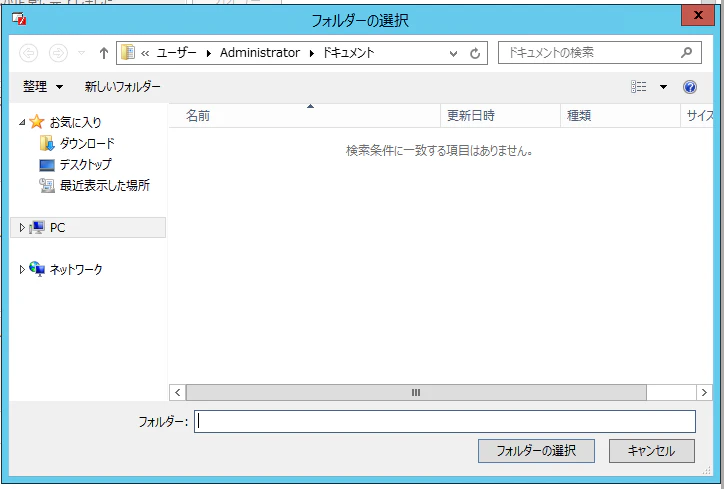Click the search magnifier icon

687,53
